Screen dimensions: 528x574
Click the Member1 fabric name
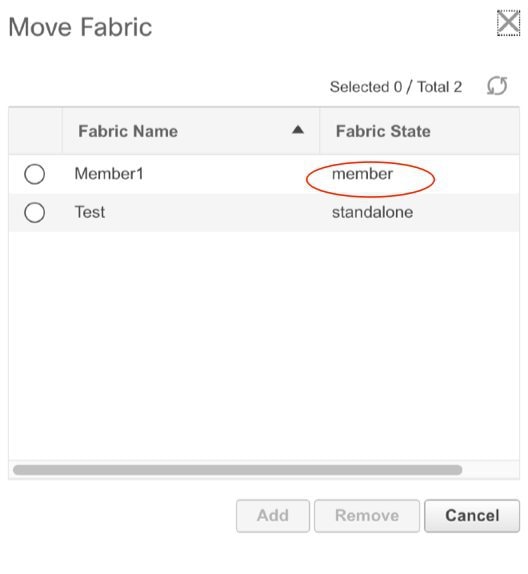pyautogui.click(x=109, y=174)
